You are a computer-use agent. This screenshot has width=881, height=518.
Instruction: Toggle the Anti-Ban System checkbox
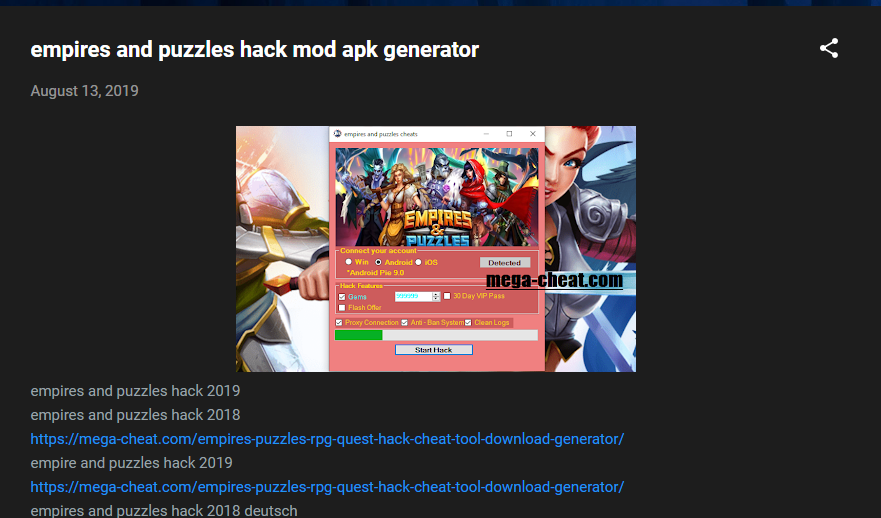click(405, 322)
